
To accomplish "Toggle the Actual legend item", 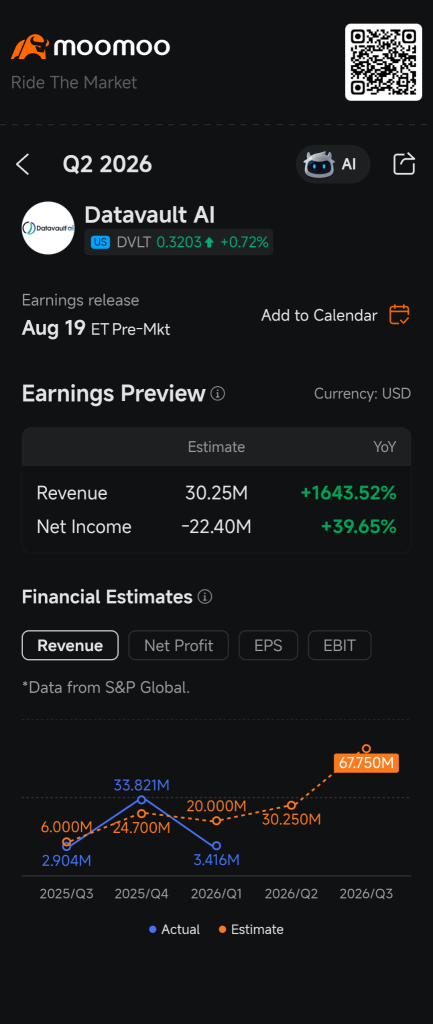I will (174, 929).
